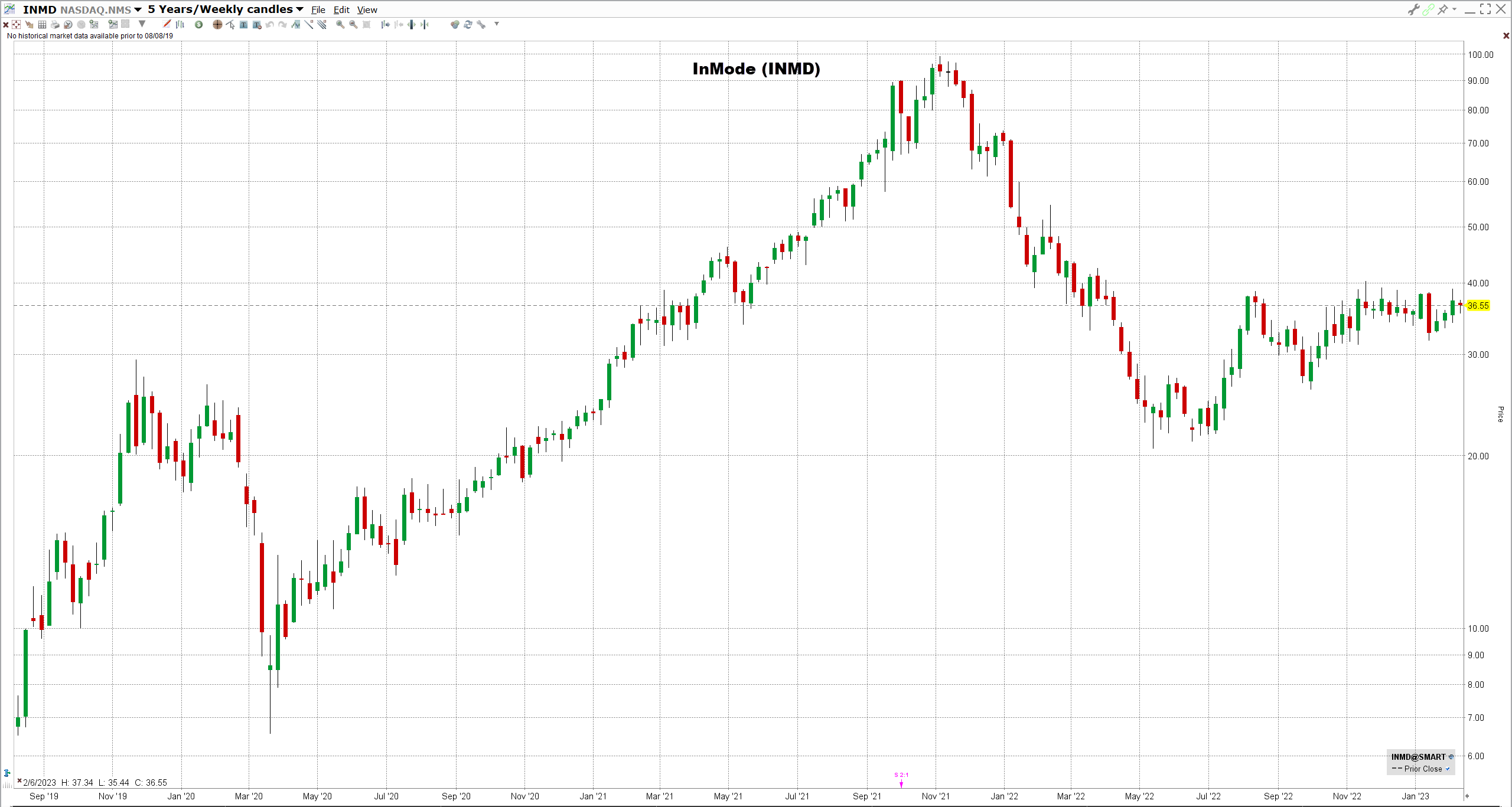Zoom in with the plus magnifier
Image resolution: width=1512 pixels, height=807 pixels.
[340, 25]
